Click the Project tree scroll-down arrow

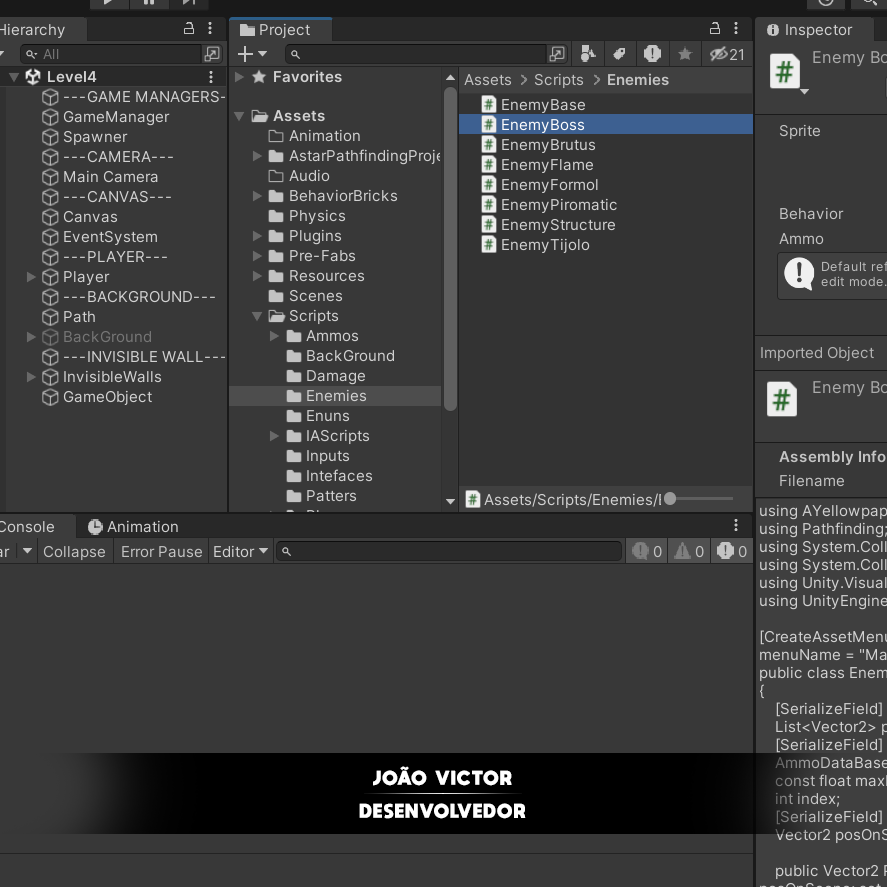click(x=450, y=501)
